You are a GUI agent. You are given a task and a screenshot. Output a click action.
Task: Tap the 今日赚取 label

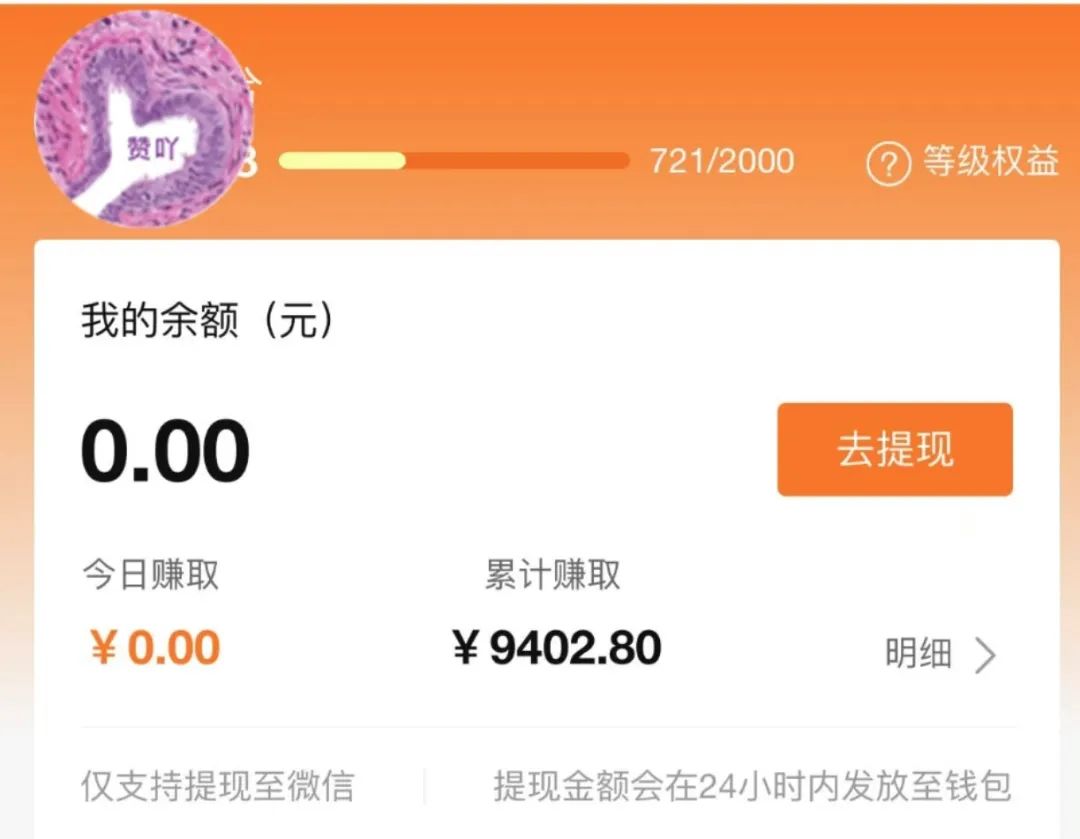[x=150, y=575]
